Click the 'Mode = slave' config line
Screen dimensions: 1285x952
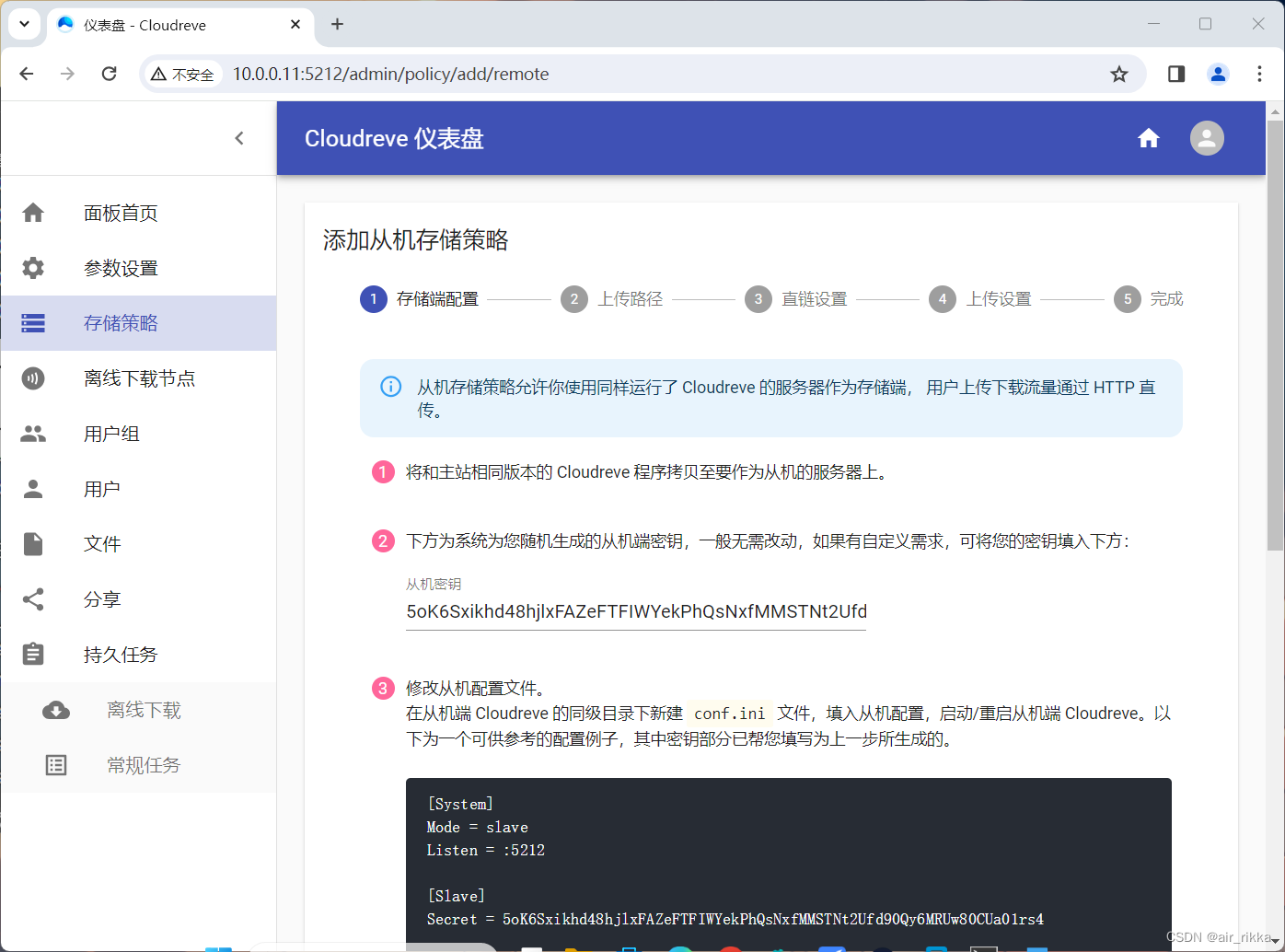tap(478, 827)
